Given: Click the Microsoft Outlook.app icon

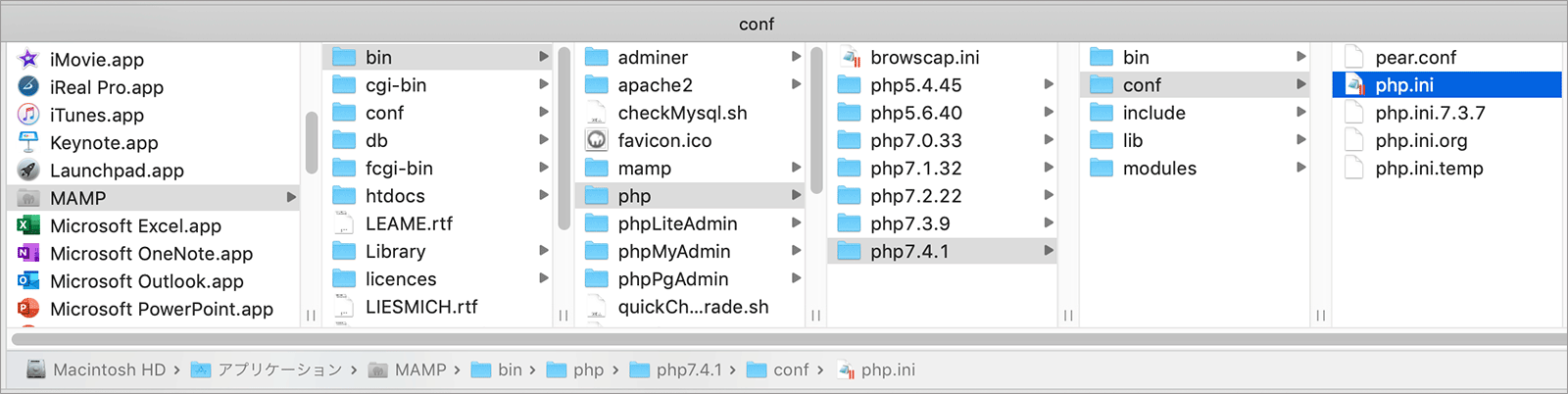Looking at the screenshot, I should tap(28, 280).
